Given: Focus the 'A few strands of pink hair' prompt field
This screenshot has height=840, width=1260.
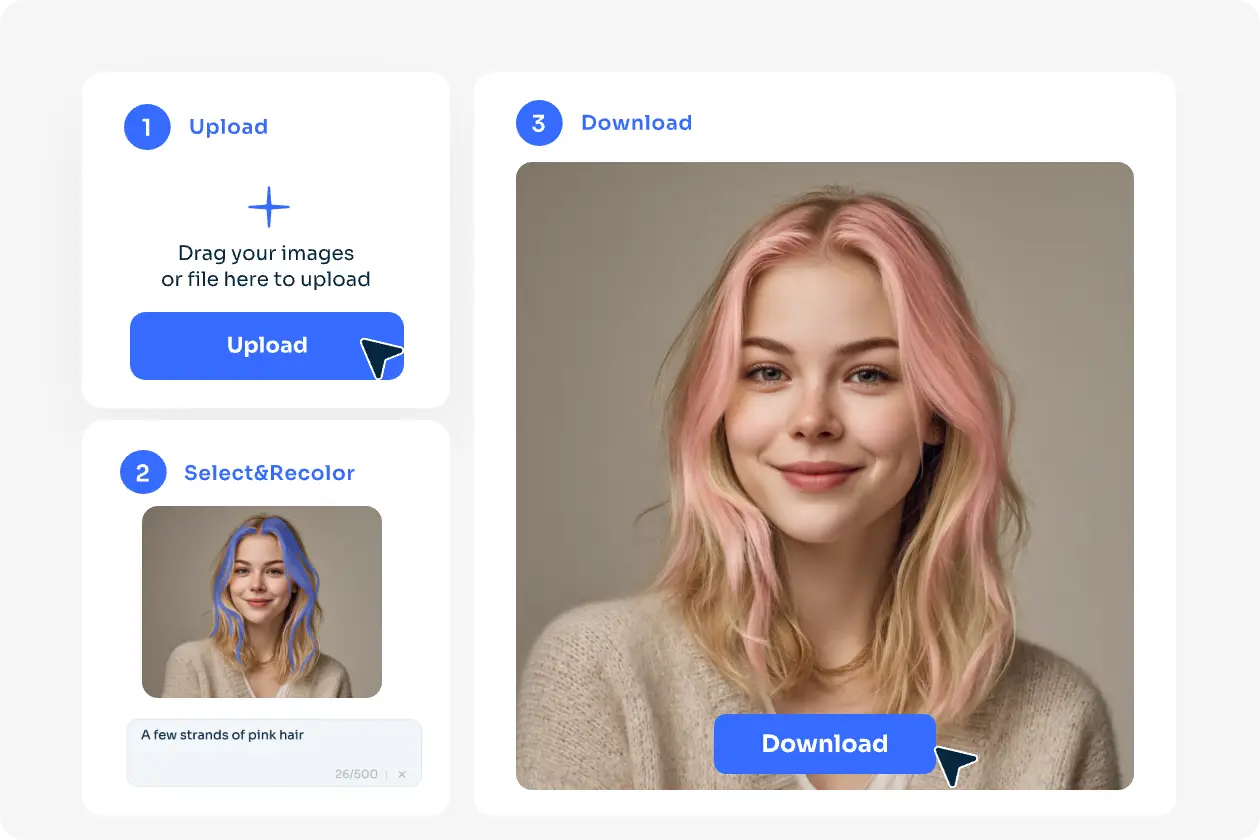Looking at the screenshot, I should point(273,745).
